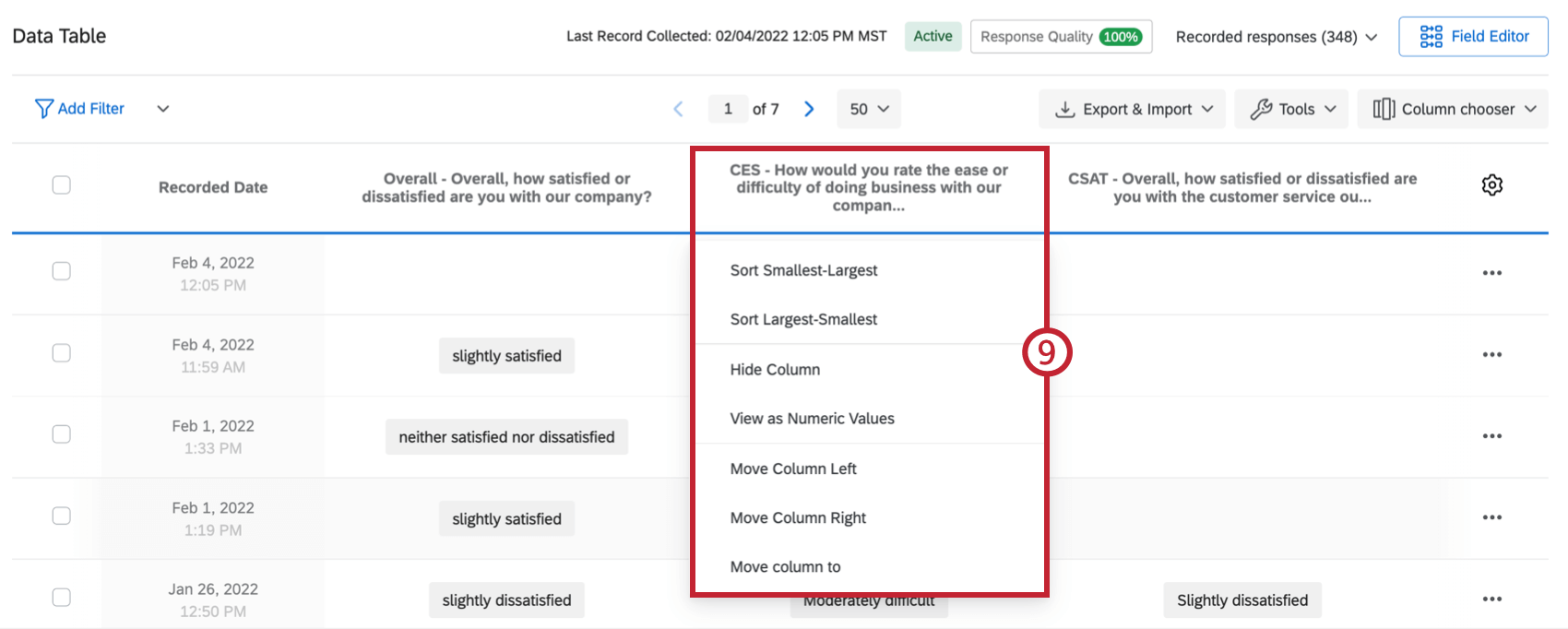Expand the Recorded responses dropdown
The width and height of the screenshot is (1568, 629).
pyautogui.click(x=1277, y=37)
